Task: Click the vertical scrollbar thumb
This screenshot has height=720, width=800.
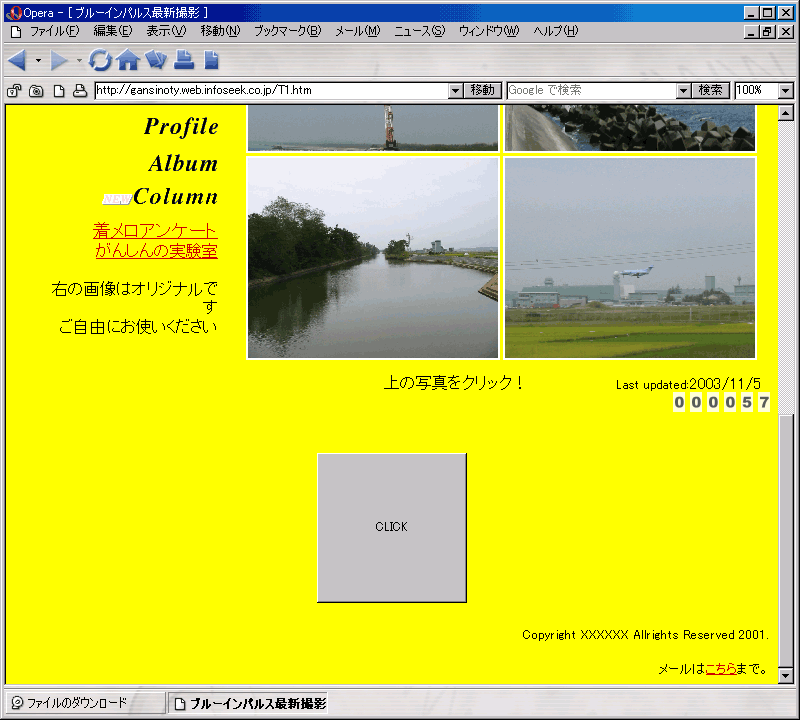Action: point(786,541)
